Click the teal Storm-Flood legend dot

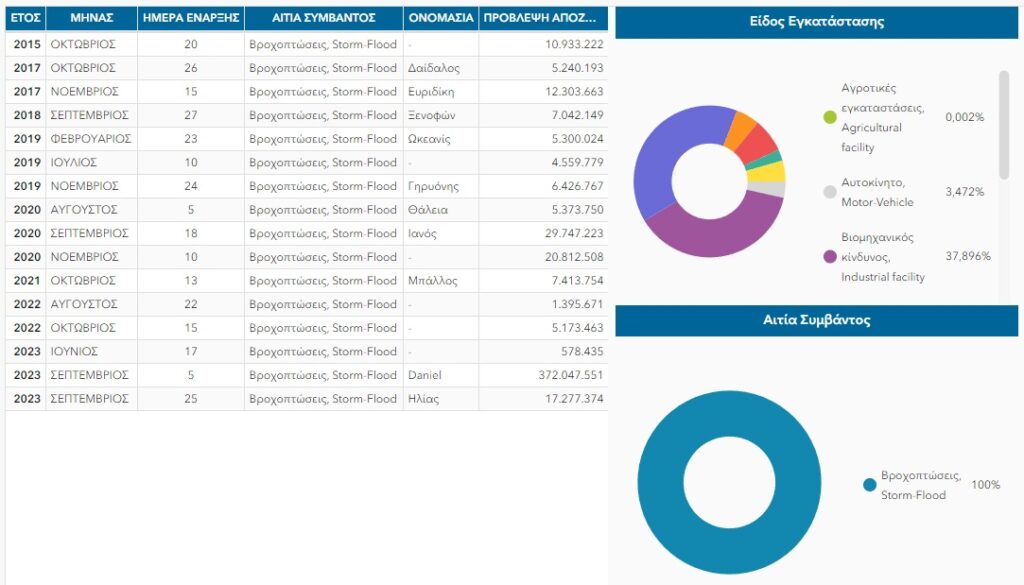(x=869, y=485)
